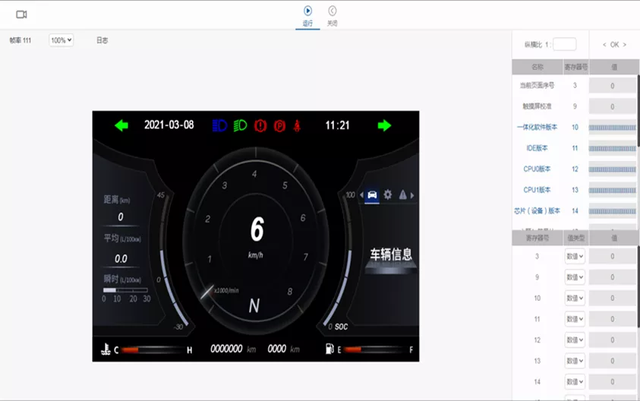Select the warning triangle tab icon
Screen dimensions: 640x401
click(x=403, y=194)
